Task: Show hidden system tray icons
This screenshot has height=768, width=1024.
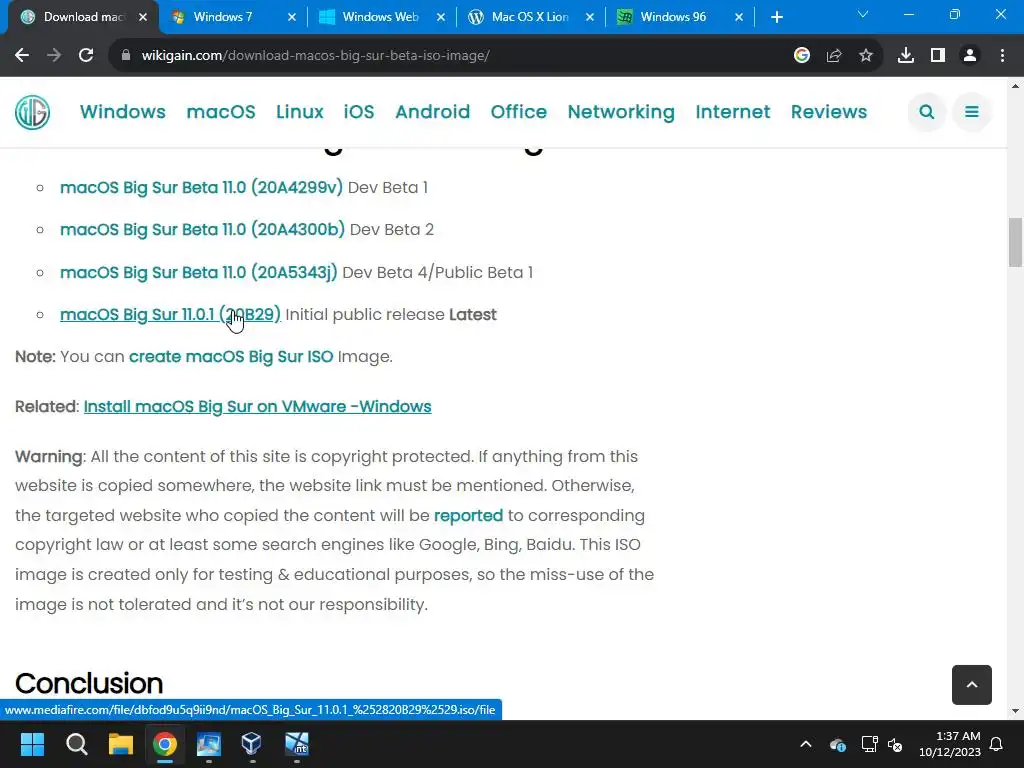Action: [x=806, y=744]
